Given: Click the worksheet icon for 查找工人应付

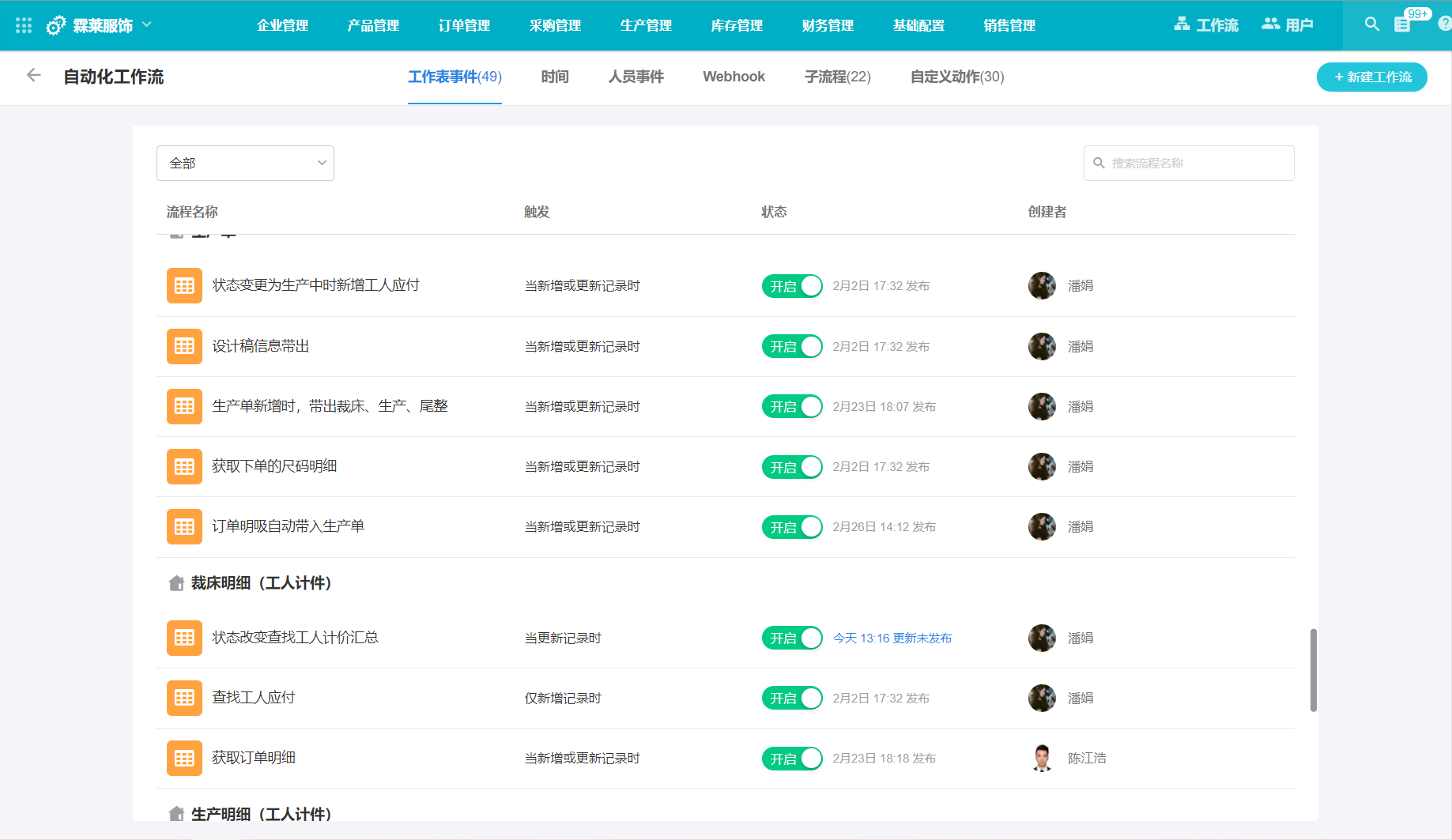Looking at the screenshot, I should tap(184, 698).
